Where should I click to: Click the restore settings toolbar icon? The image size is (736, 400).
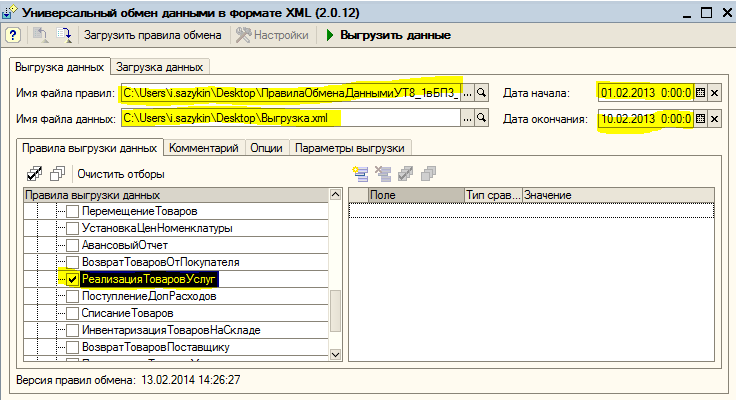point(40,35)
